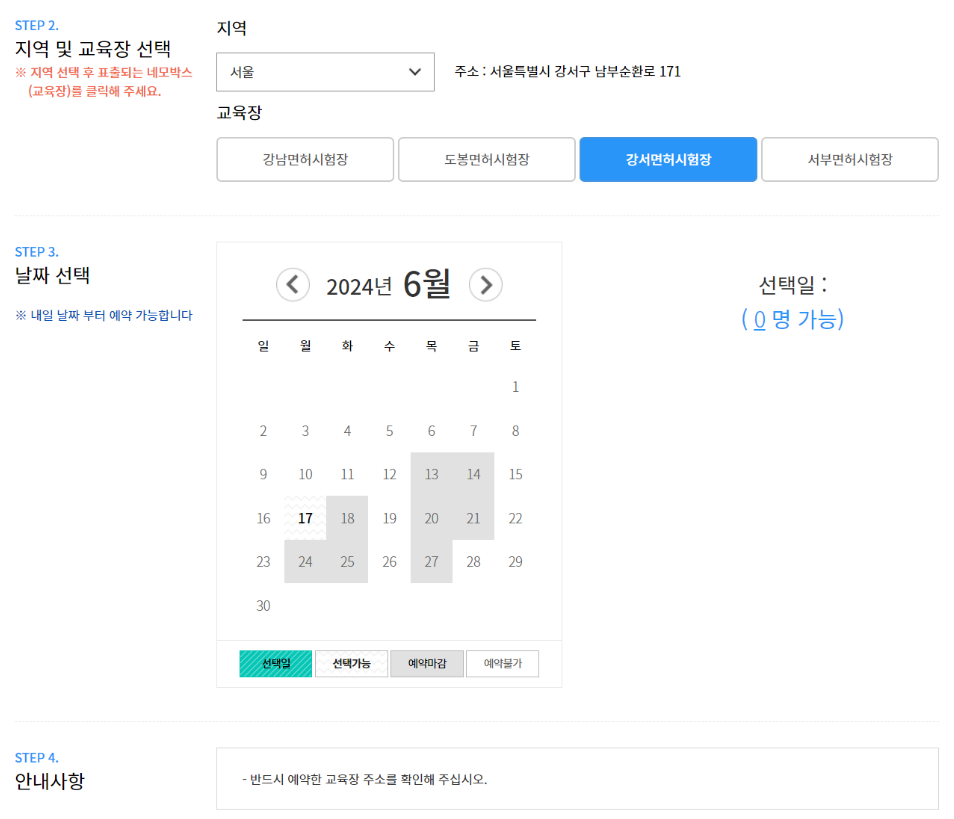Click the 예약마감 legend item

point(426,663)
